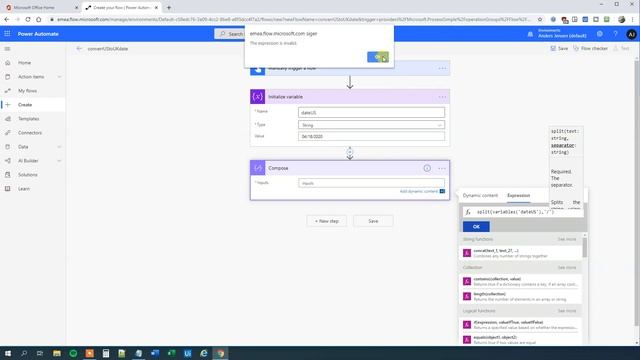The width and height of the screenshot is (640, 360).
Task: Open AI Builder in the sidebar
Action: [28, 161]
